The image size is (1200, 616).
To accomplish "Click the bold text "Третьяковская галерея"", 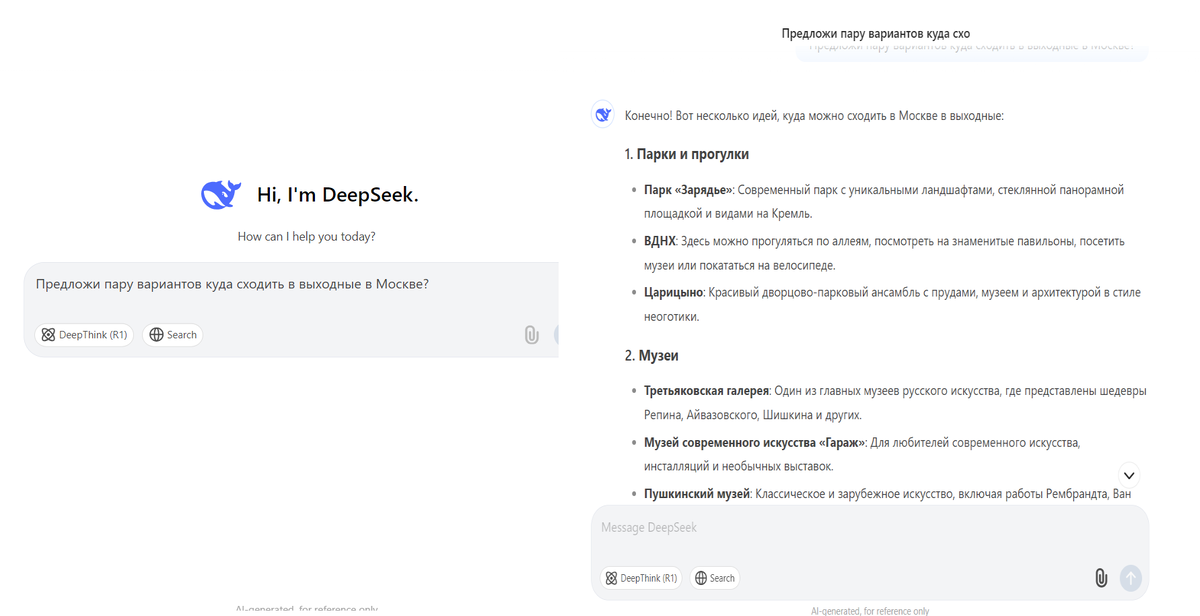I will (x=706, y=391).
